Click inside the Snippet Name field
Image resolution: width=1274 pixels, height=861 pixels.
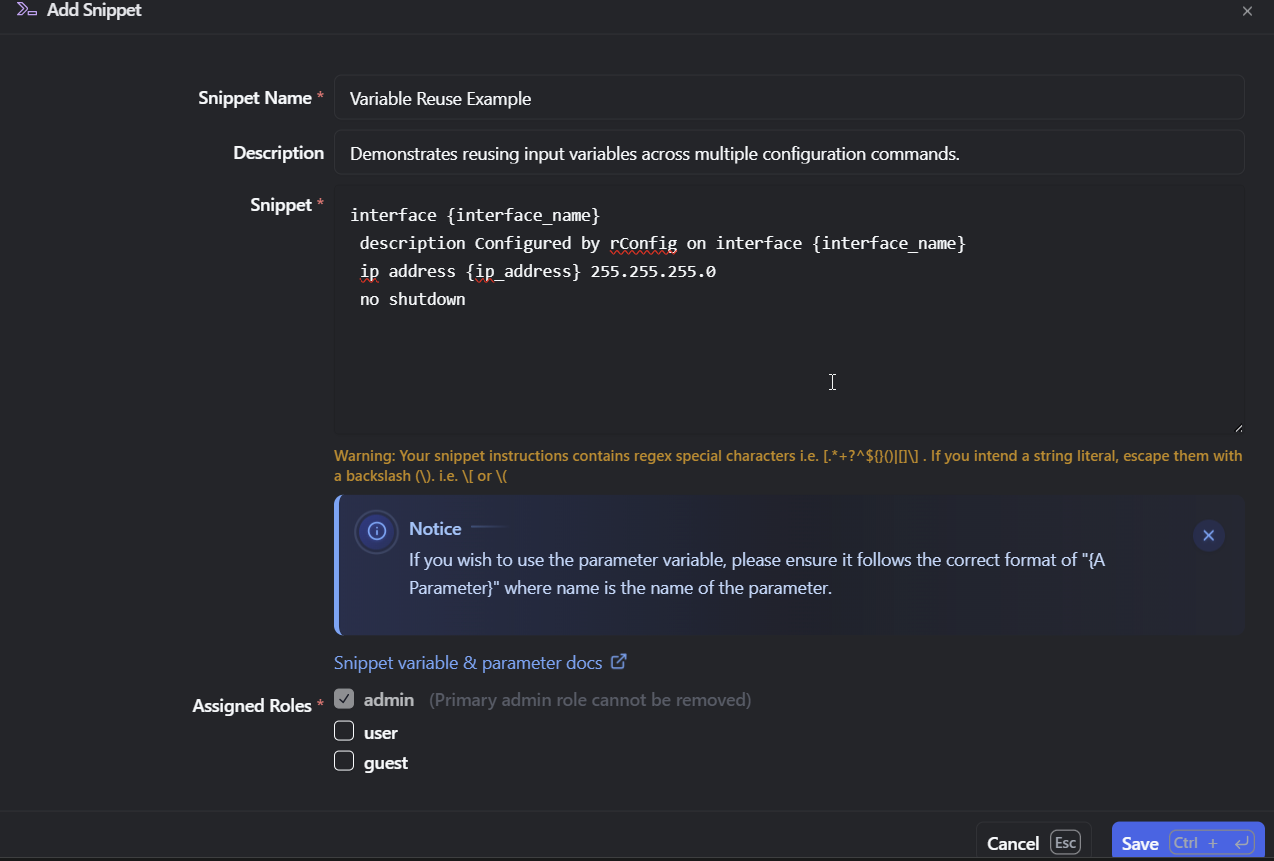[x=700, y=97]
